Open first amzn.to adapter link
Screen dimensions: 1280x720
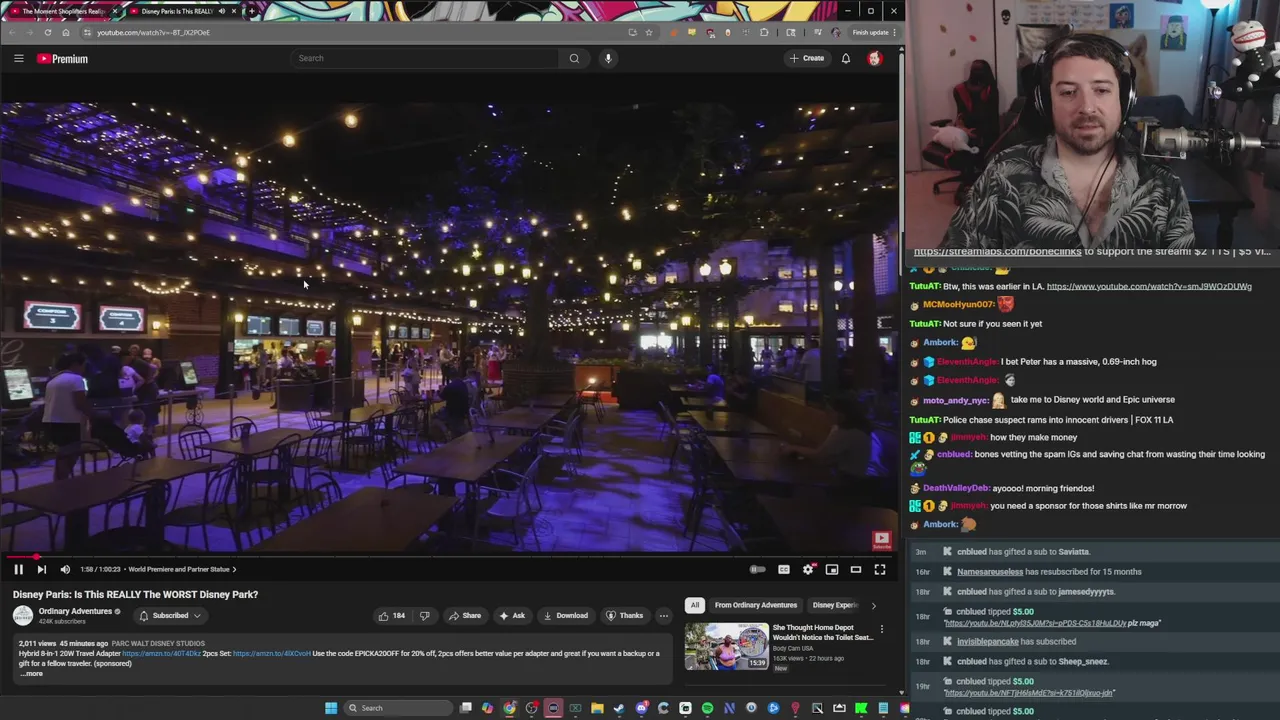coord(161,653)
